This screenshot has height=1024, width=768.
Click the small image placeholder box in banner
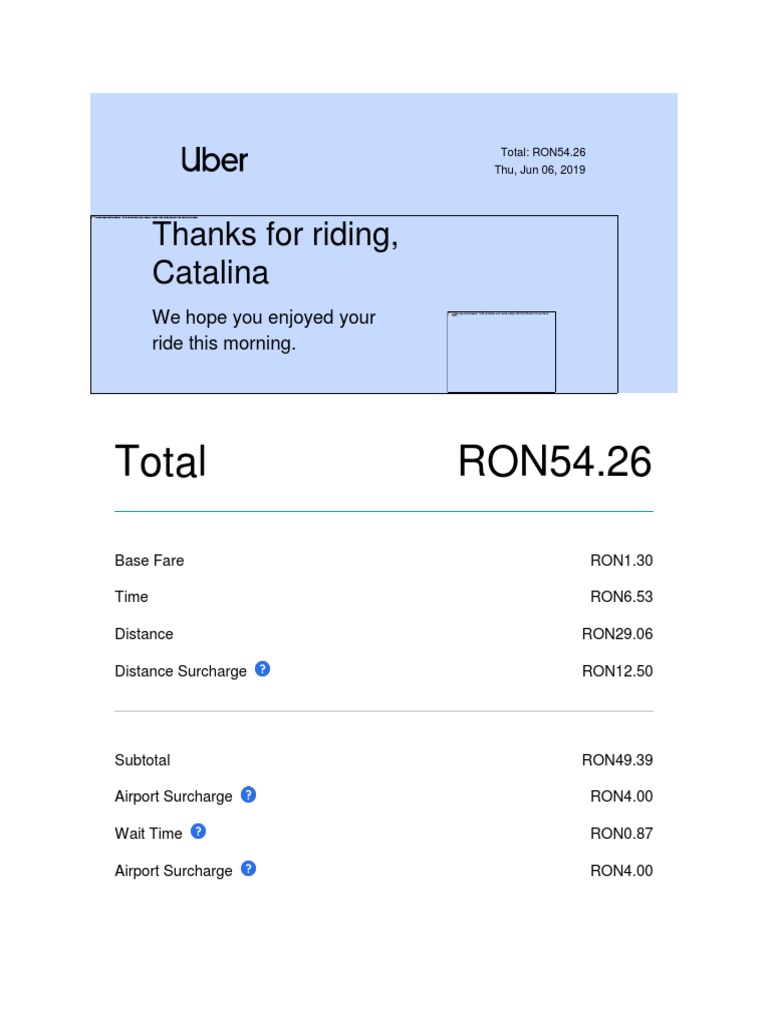point(501,352)
